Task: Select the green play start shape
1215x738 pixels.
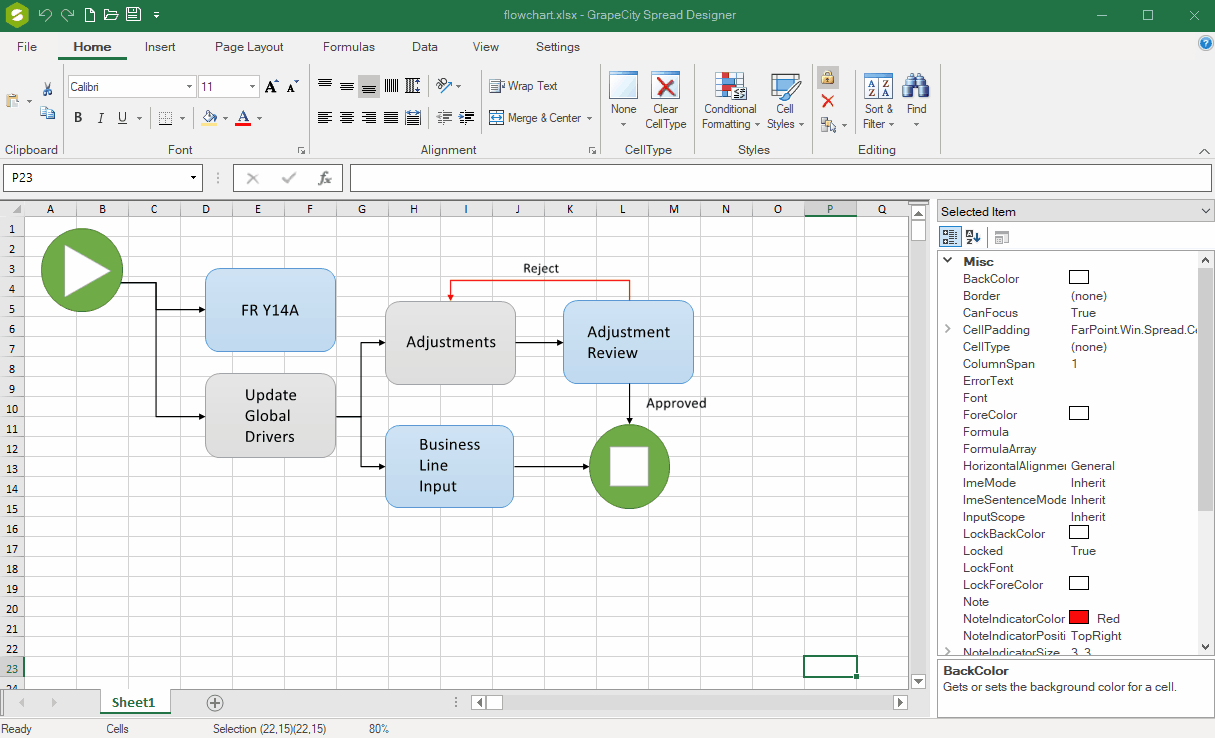Action: click(82, 269)
